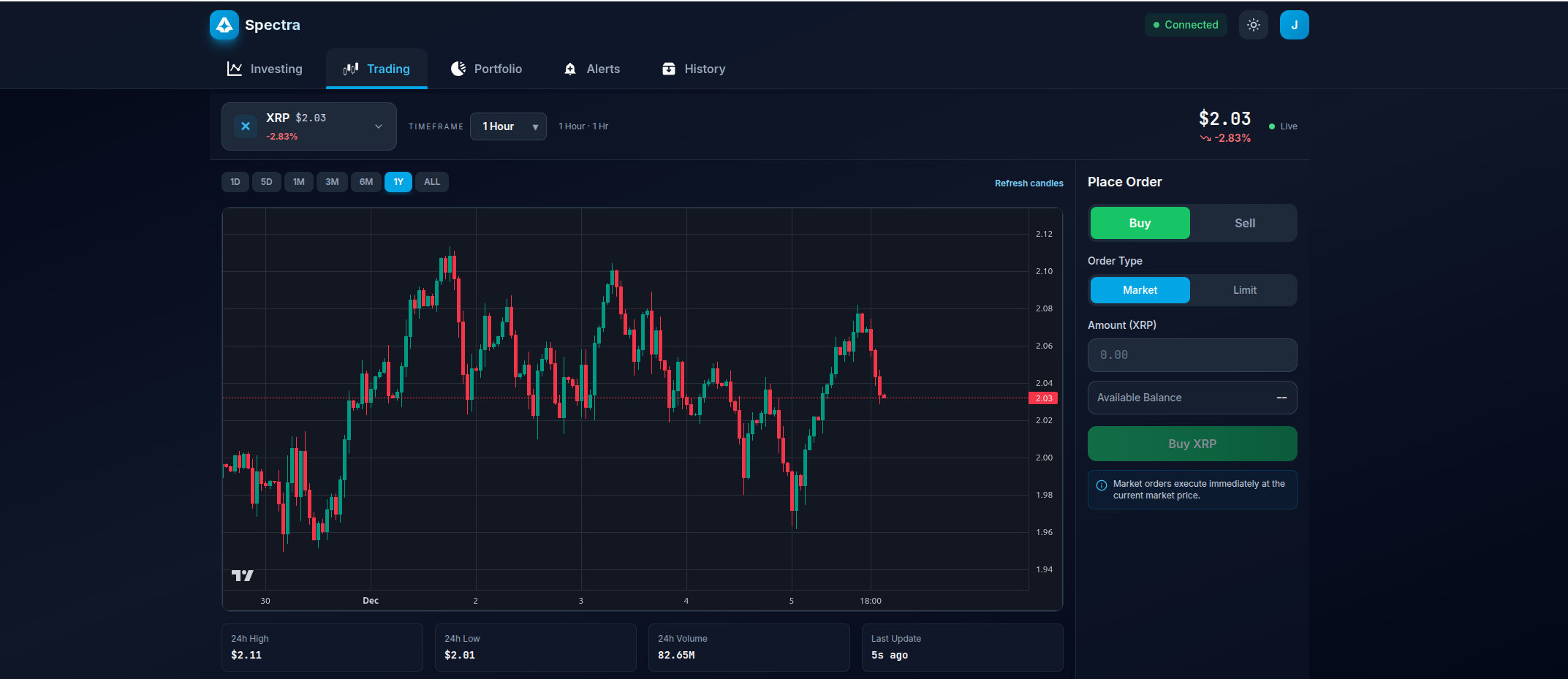Click the Spectra logo icon

click(x=224, y=25)
